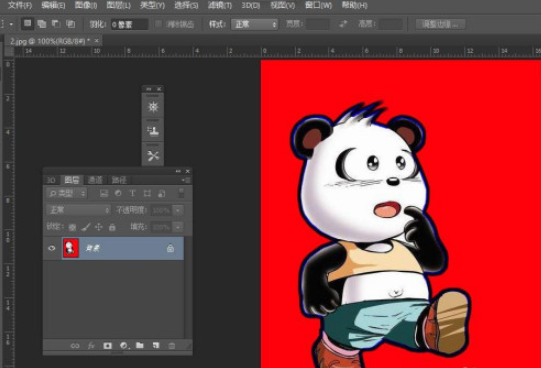Open the 正常 blend mode dropdown in Layers

pos(79,210)
